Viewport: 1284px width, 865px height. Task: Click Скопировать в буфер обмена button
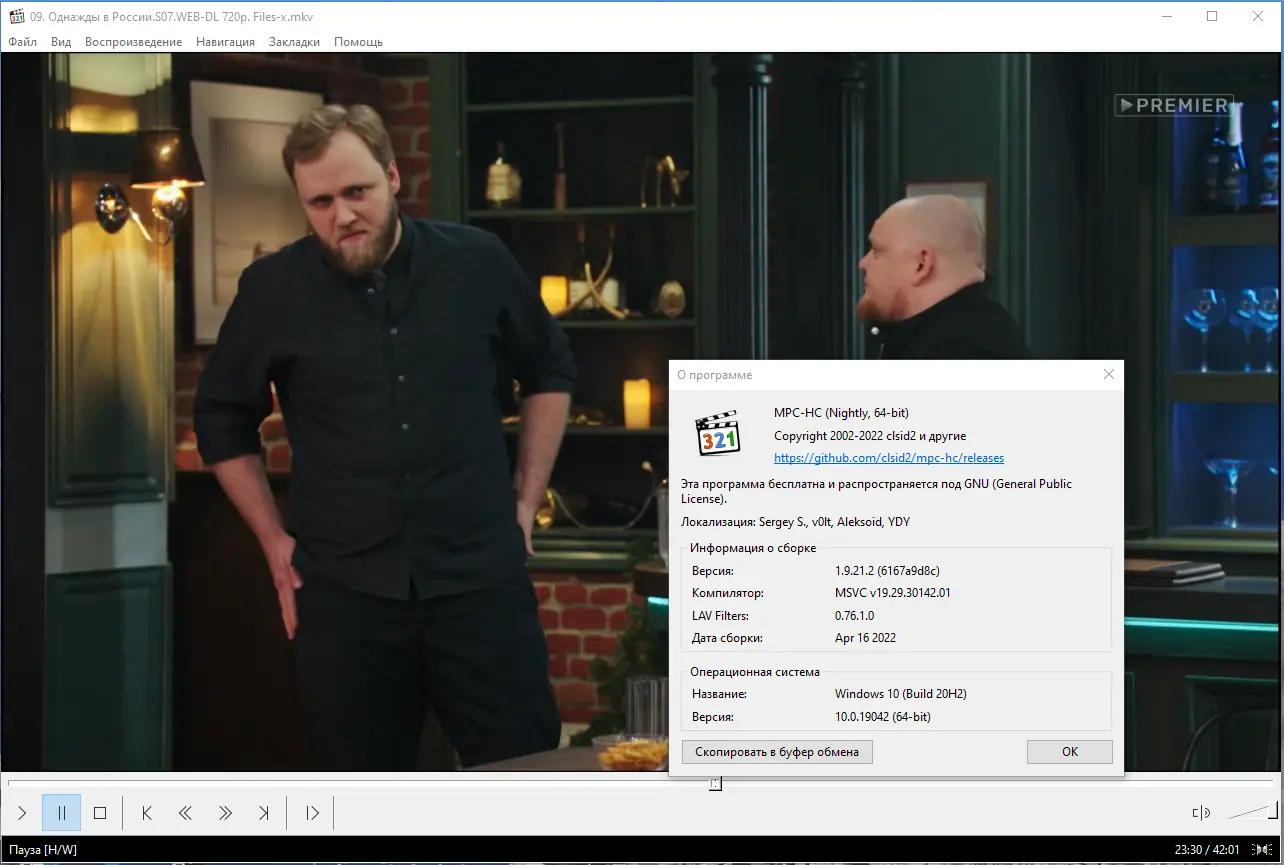coord(777,752)
